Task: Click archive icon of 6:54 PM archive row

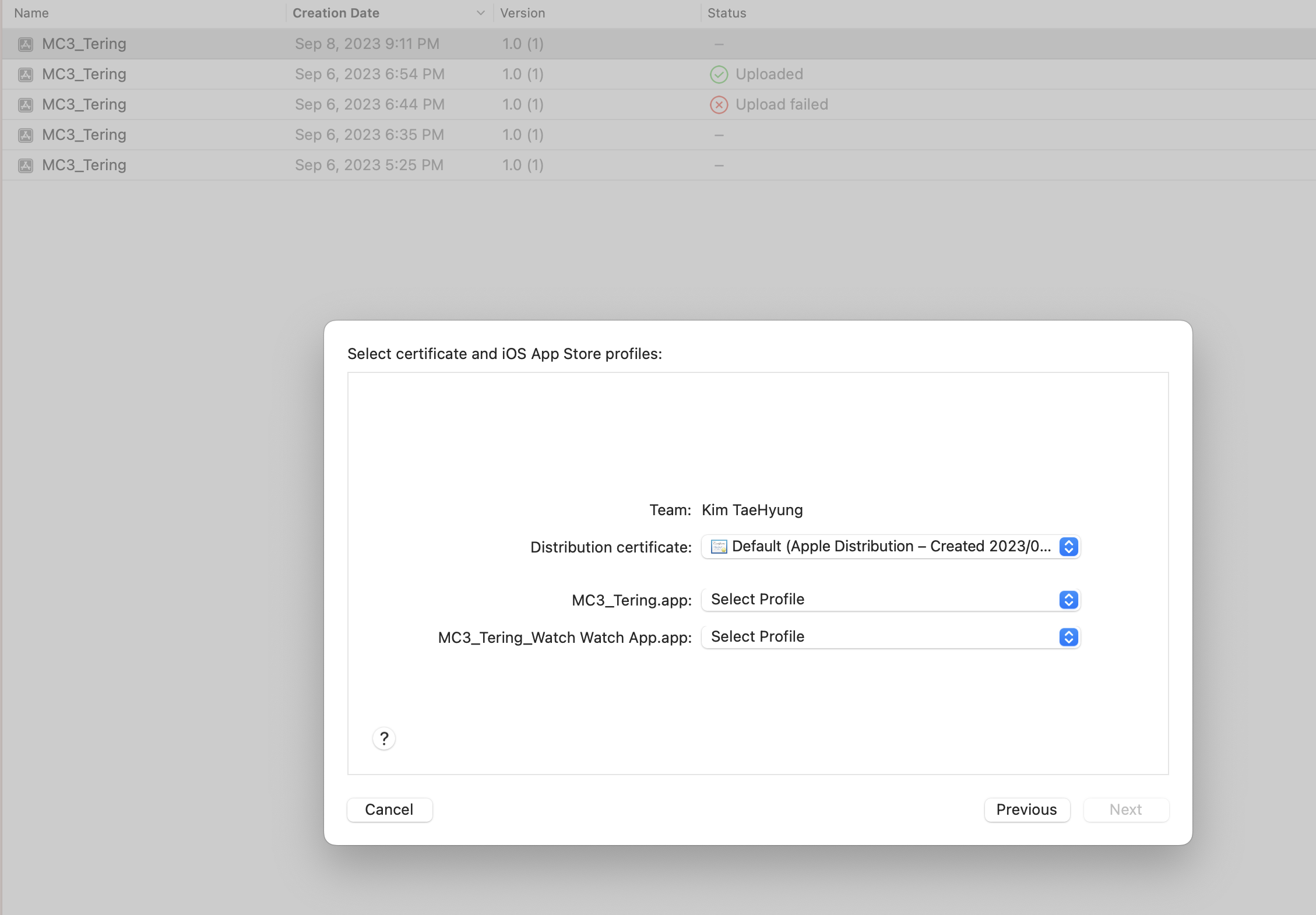Action: [x=25, y=75]
